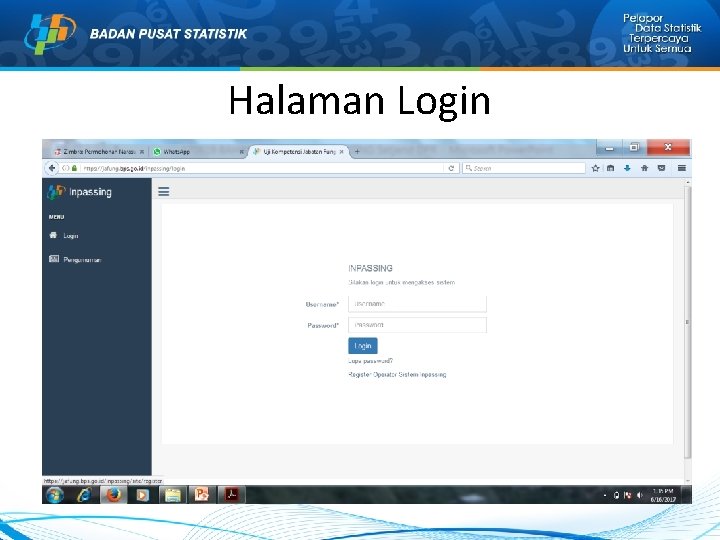Click the browser back arrow button

coord(51,168)
